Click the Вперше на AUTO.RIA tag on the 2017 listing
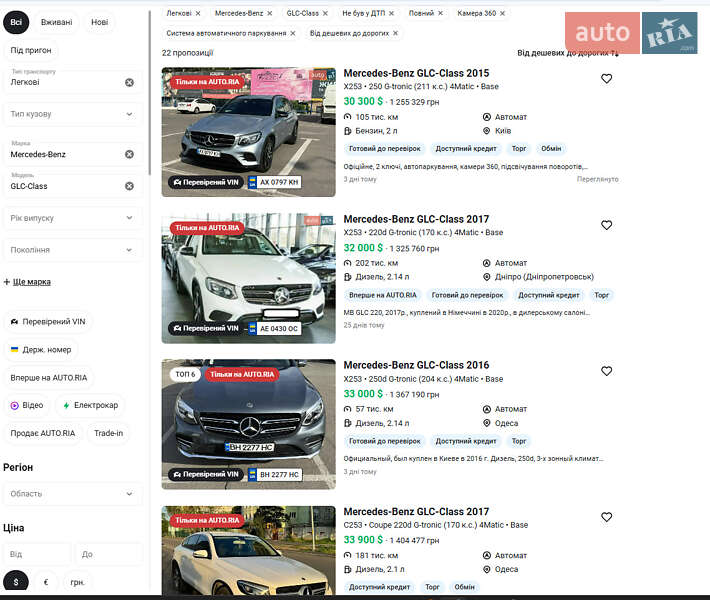 (x=383, y=295)
